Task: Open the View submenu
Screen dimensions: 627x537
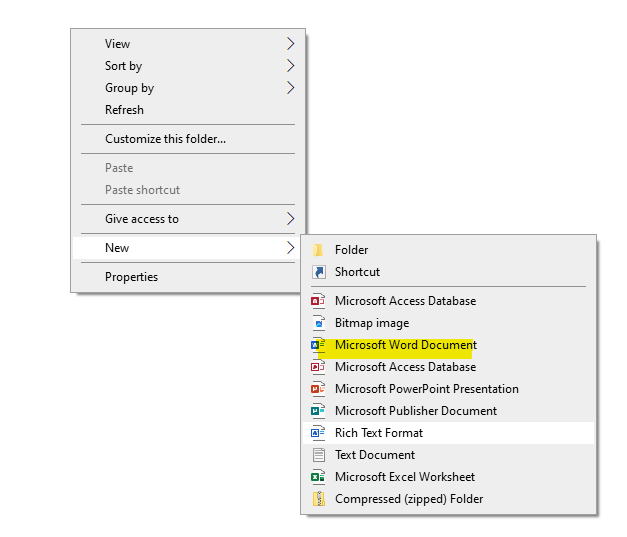Action: (x=188, y=44)
